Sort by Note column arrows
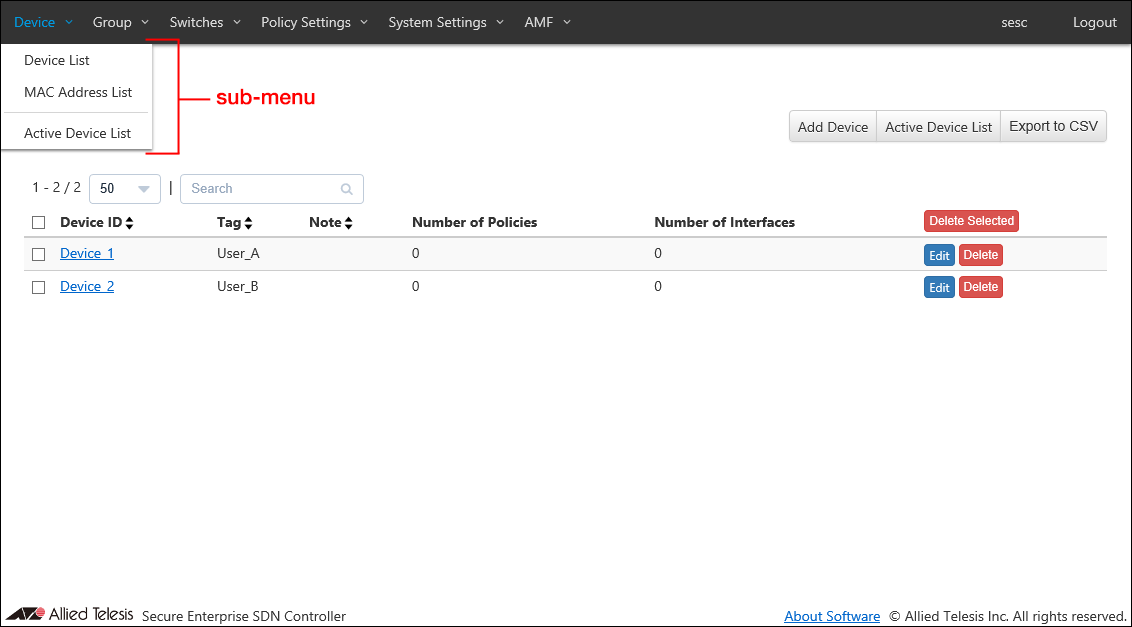The width and height of the screenshot is (1132, 627). point(348,223)
